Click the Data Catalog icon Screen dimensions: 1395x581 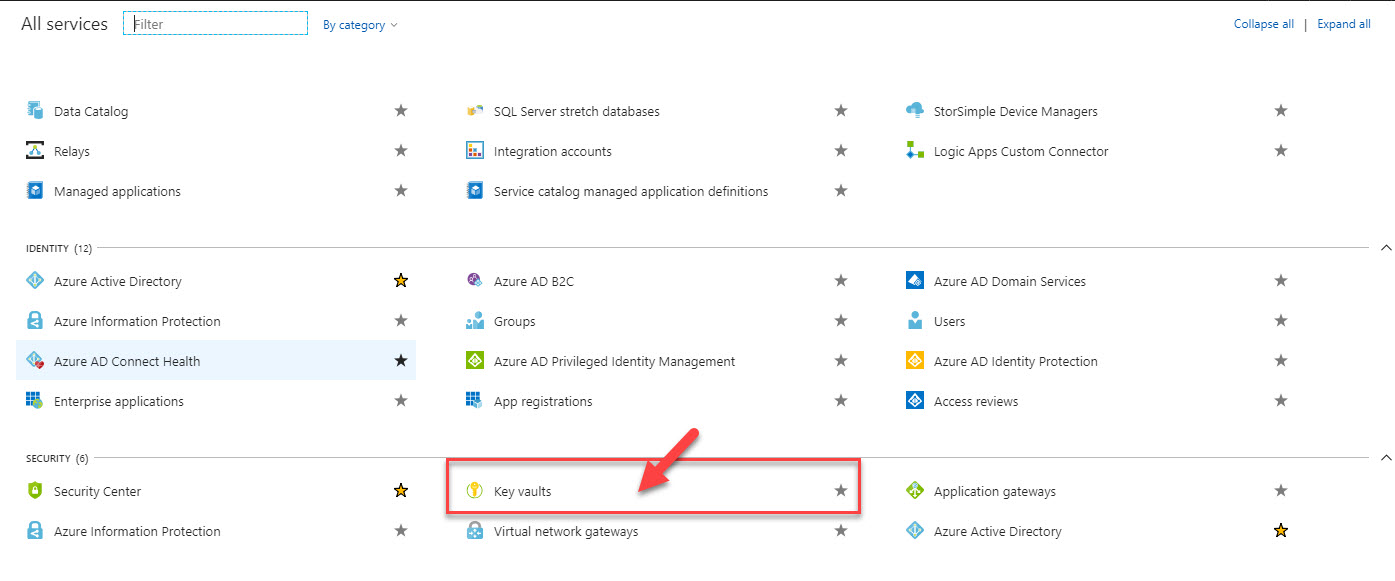pos(35,111)
